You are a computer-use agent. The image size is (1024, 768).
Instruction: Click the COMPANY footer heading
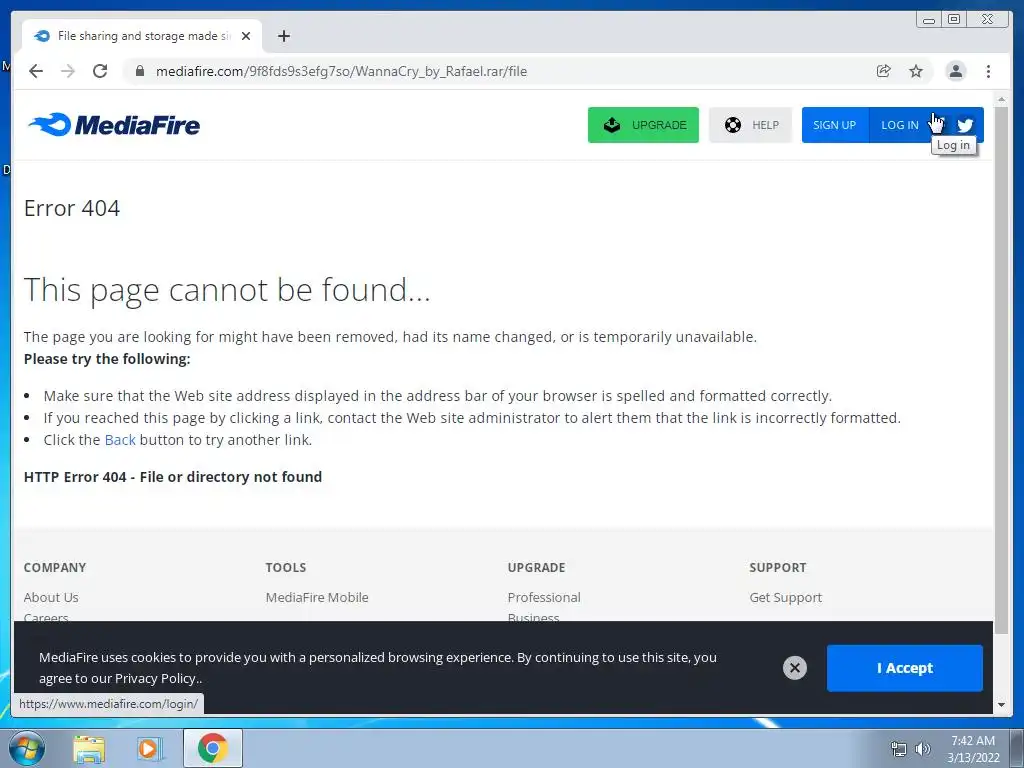[55, 568]
